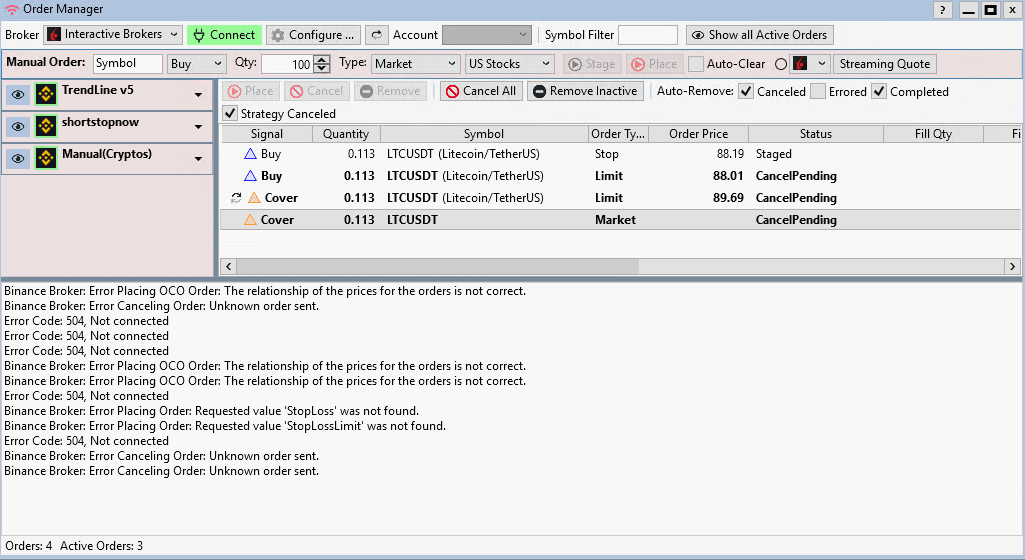Screen dimensions: 1025x560
Task: Click the Cancel All button
Action: 481,91
